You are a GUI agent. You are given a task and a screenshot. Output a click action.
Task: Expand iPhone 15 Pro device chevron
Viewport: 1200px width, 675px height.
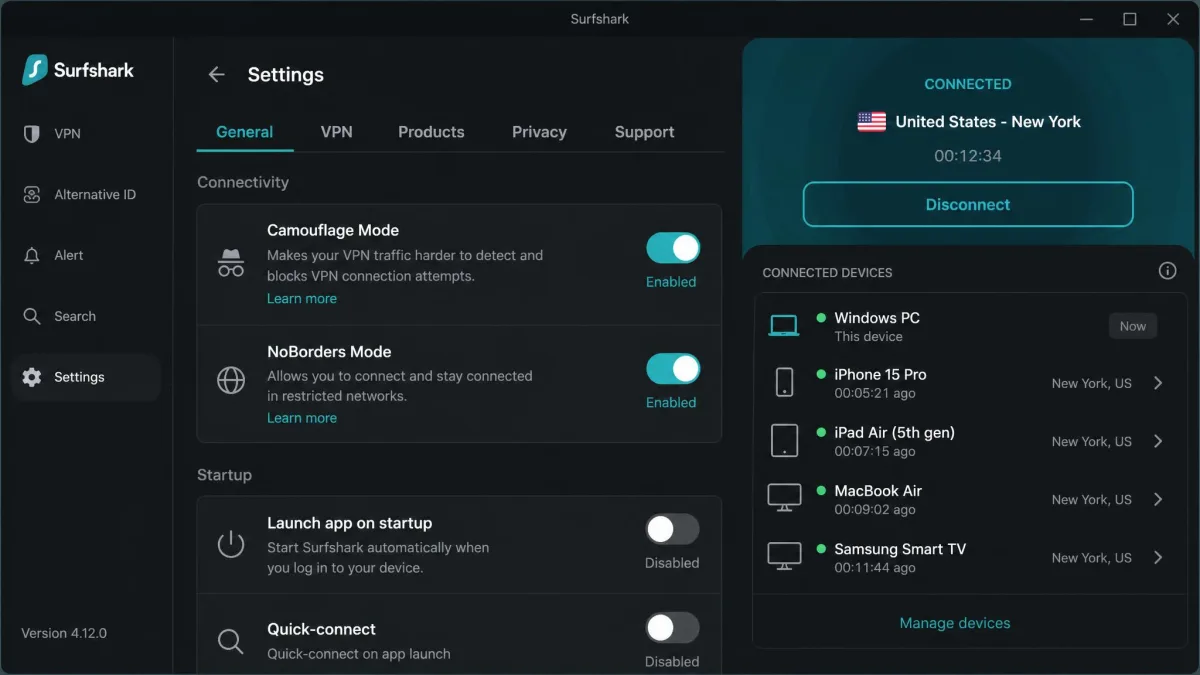1158,383
